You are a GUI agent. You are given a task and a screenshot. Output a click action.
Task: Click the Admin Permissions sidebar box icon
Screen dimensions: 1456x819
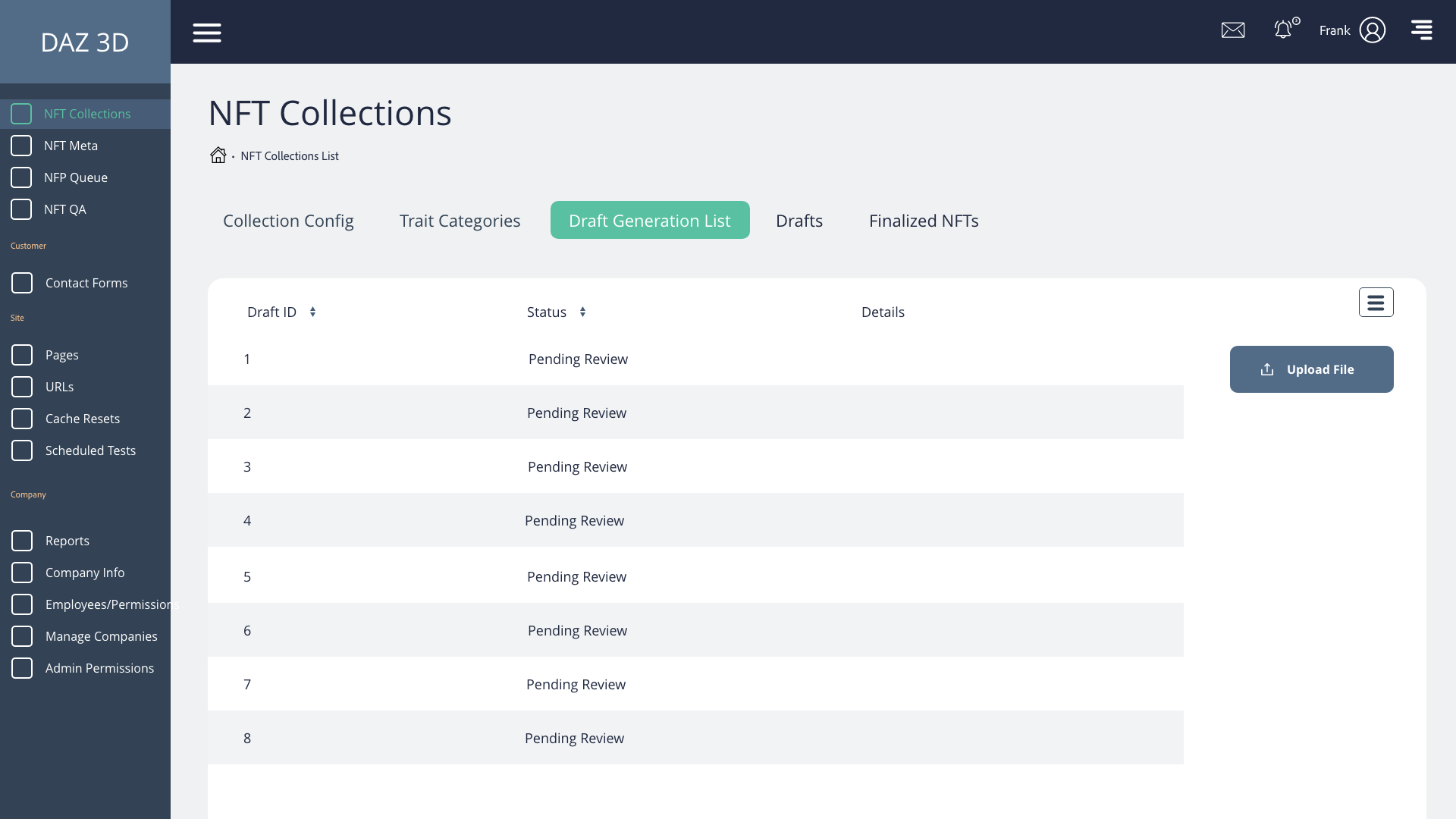click(x=22, y=668)
